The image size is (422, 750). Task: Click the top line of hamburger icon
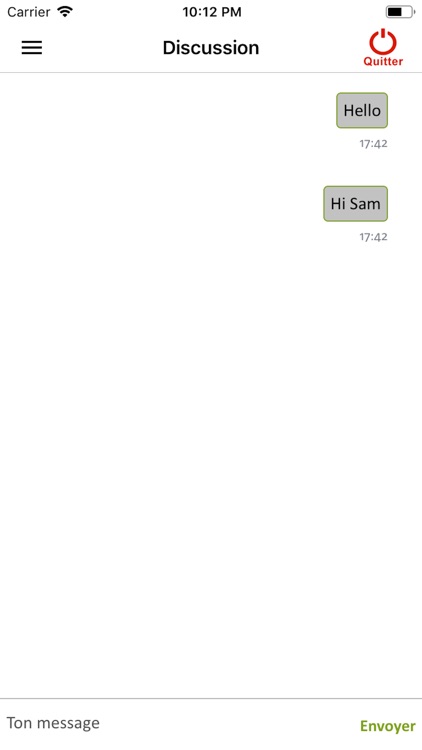32,42
